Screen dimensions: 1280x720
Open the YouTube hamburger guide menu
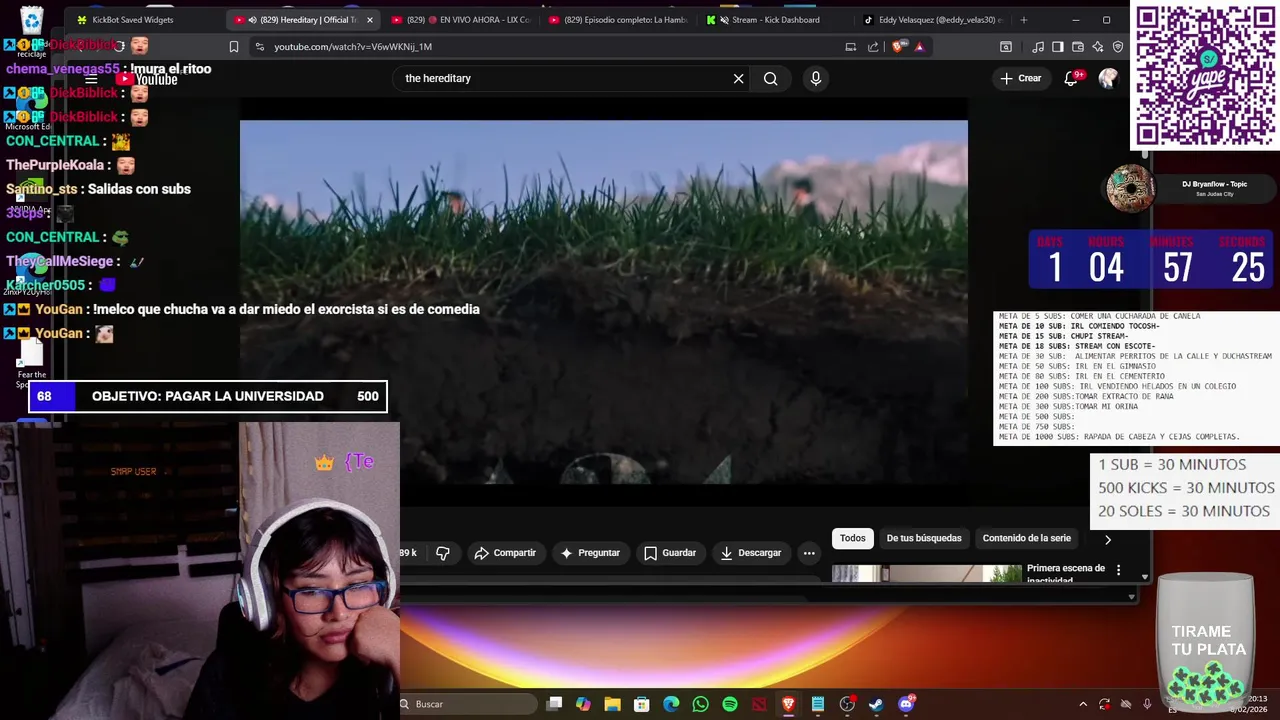point(90,79)
